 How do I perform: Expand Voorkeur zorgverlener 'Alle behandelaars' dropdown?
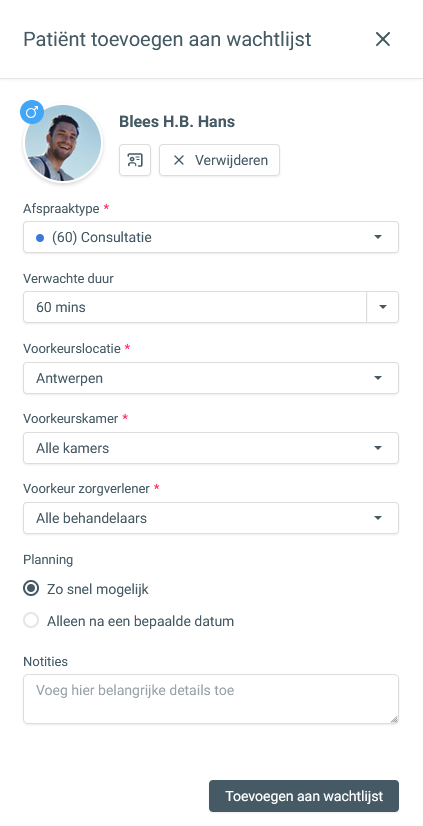click(x=211, y=518)
